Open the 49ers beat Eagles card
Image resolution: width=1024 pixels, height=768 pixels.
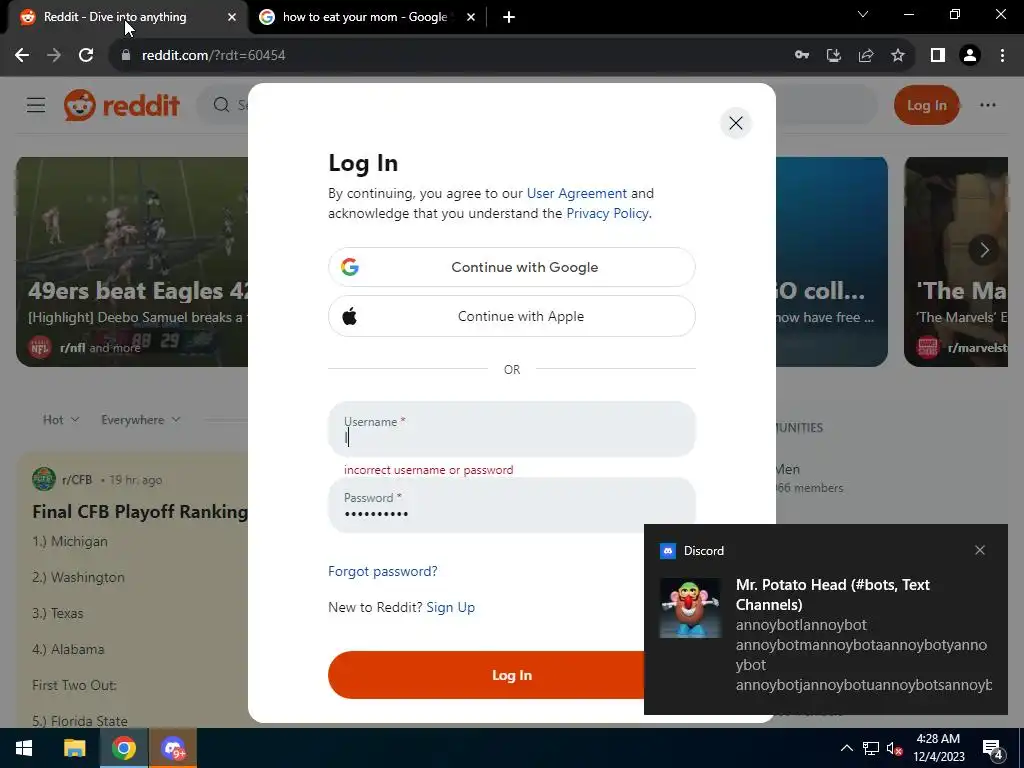pyautogui.click(x=132, y=261)
